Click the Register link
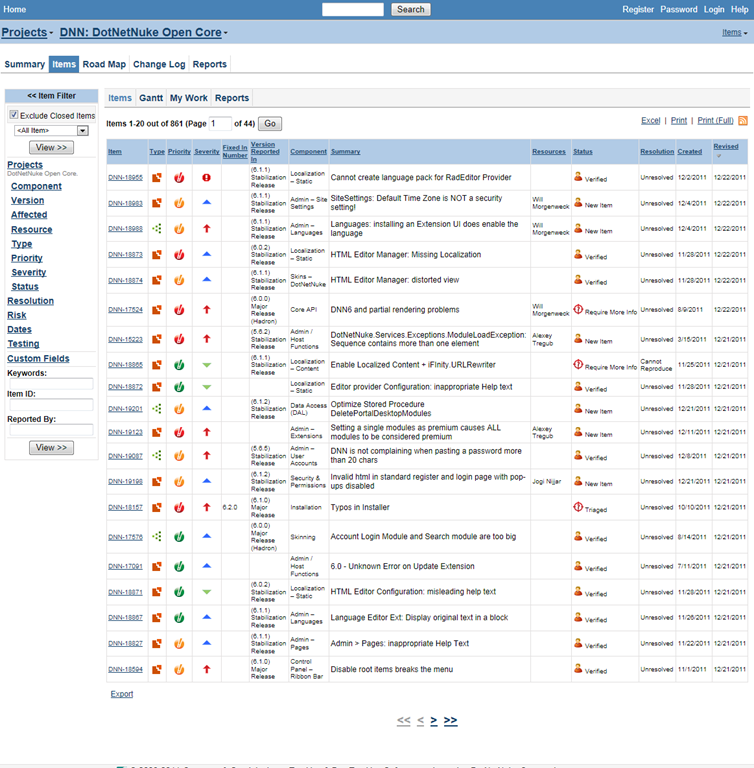Image resolution: width=754 pixels, height=768 pixels. 638,9
